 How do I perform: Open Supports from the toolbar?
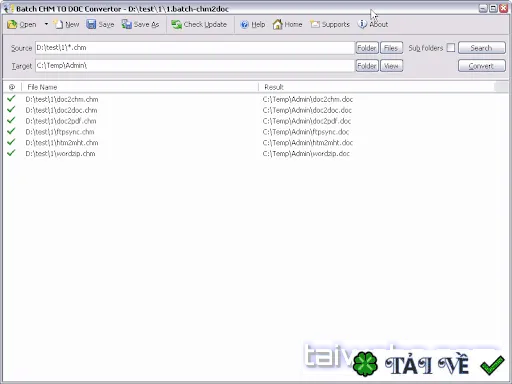(330, 24)
